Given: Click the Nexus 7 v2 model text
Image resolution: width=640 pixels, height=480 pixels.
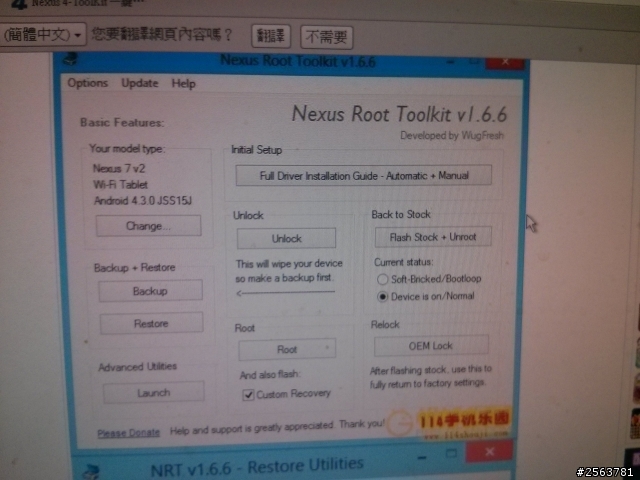Looking at the screenshot, I should [x=119, y=168].
